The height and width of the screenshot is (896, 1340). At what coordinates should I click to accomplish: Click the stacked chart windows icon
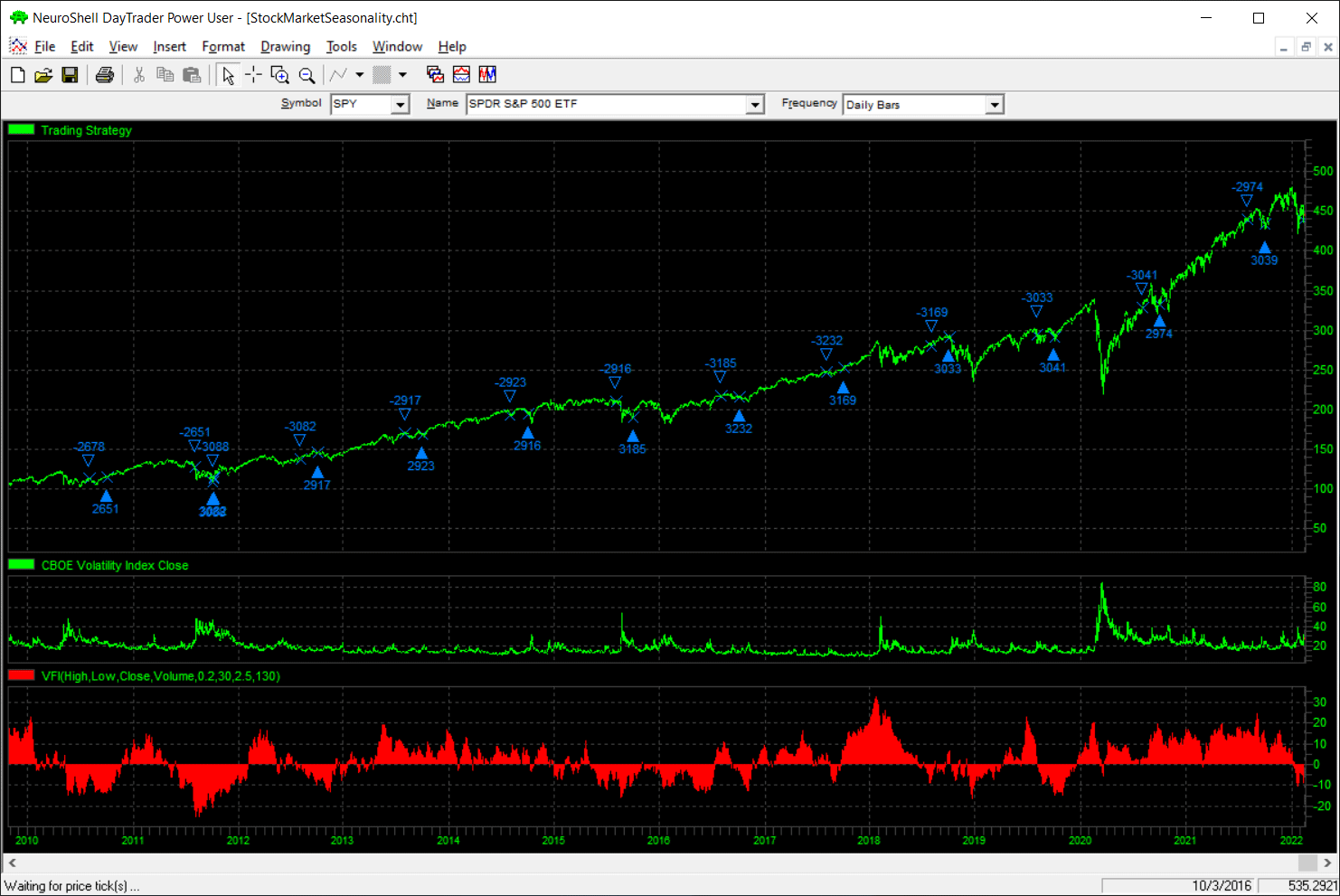click(435, 75)
